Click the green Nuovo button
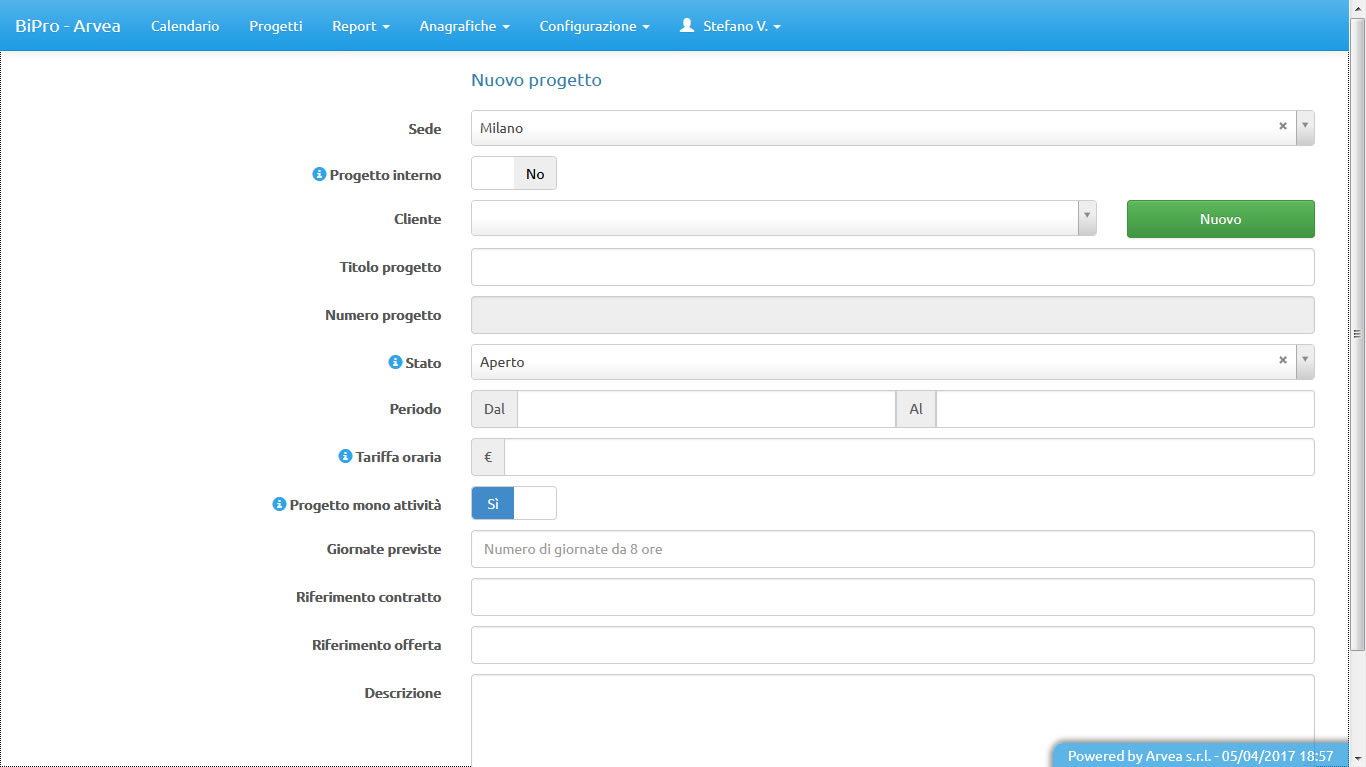Screen dimensions: 1366x767 click(1220, 219)
